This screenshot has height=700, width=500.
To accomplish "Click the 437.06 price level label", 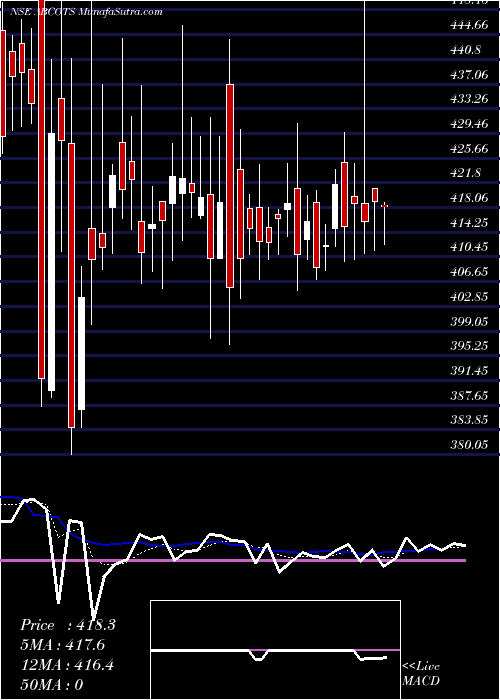I will point(470,75).
